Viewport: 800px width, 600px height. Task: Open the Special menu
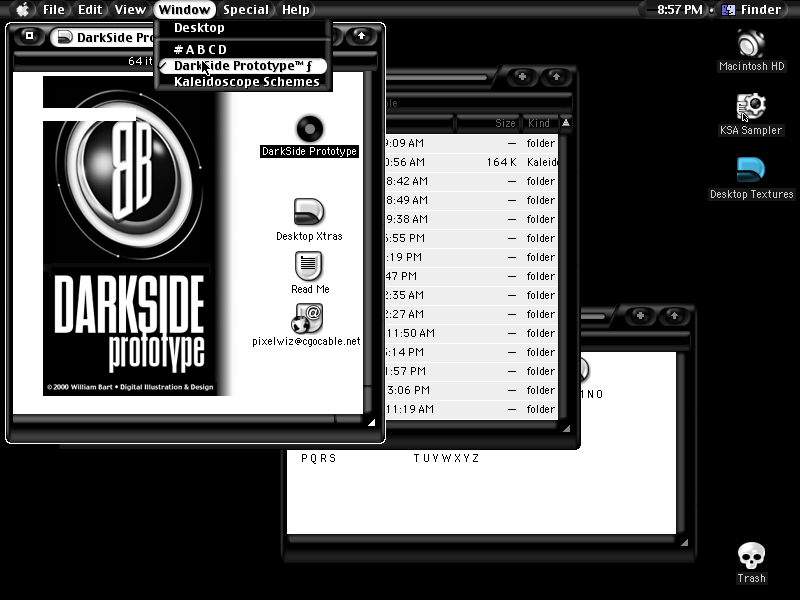pyautogui.click(x=245, y=9)
